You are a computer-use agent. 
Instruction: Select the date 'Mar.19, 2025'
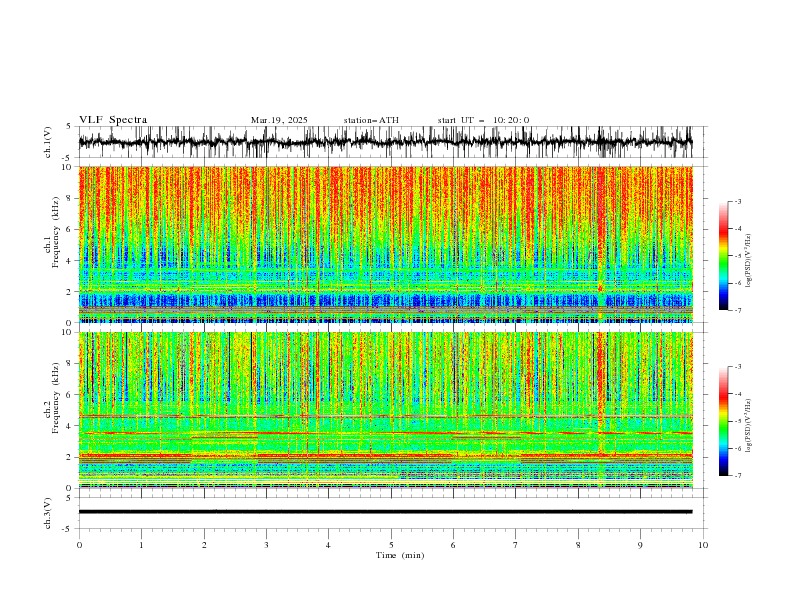(x=279, y=120)
